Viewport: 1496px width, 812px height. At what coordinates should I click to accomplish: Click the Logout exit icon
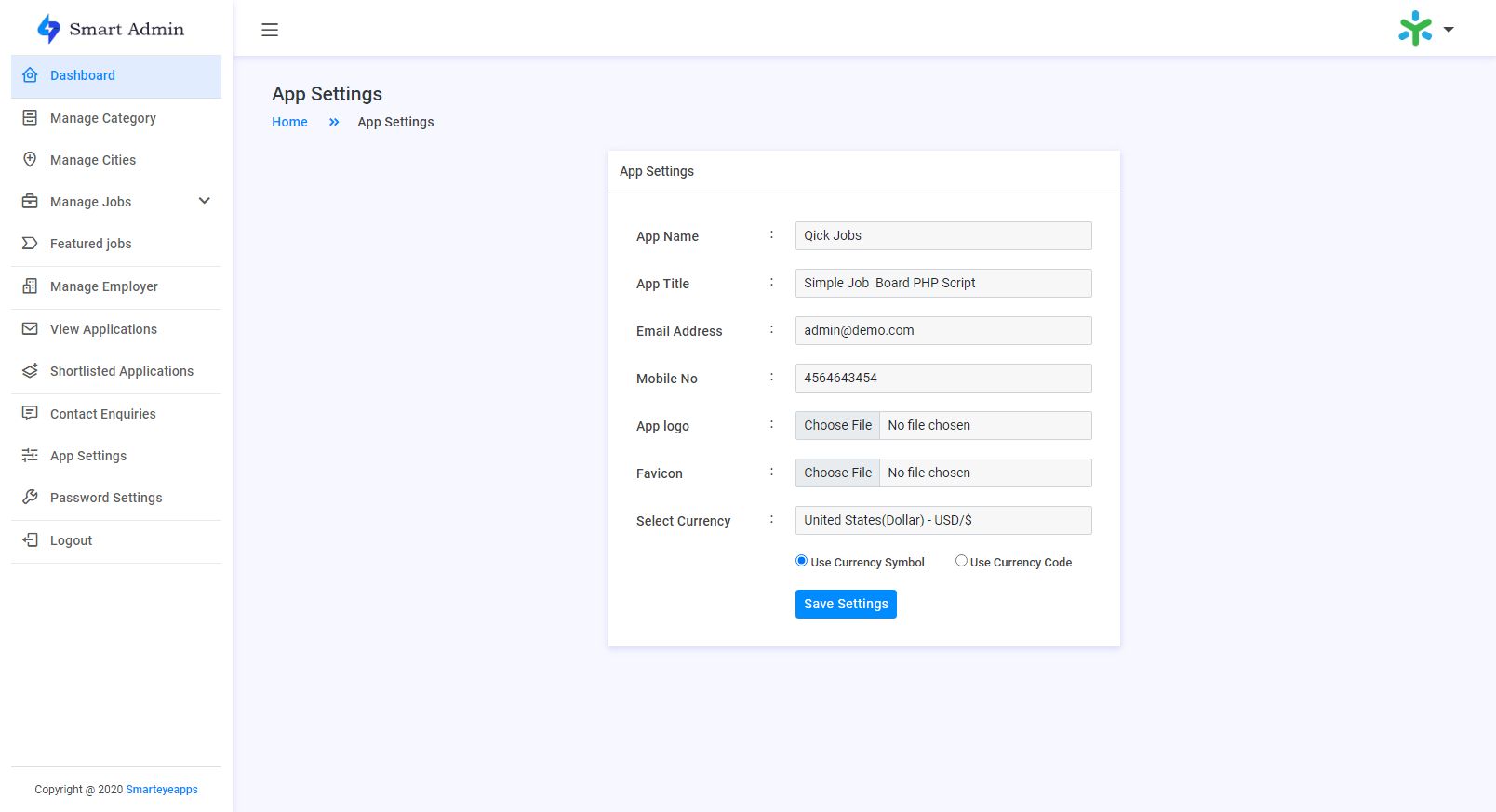click(30, 540)
